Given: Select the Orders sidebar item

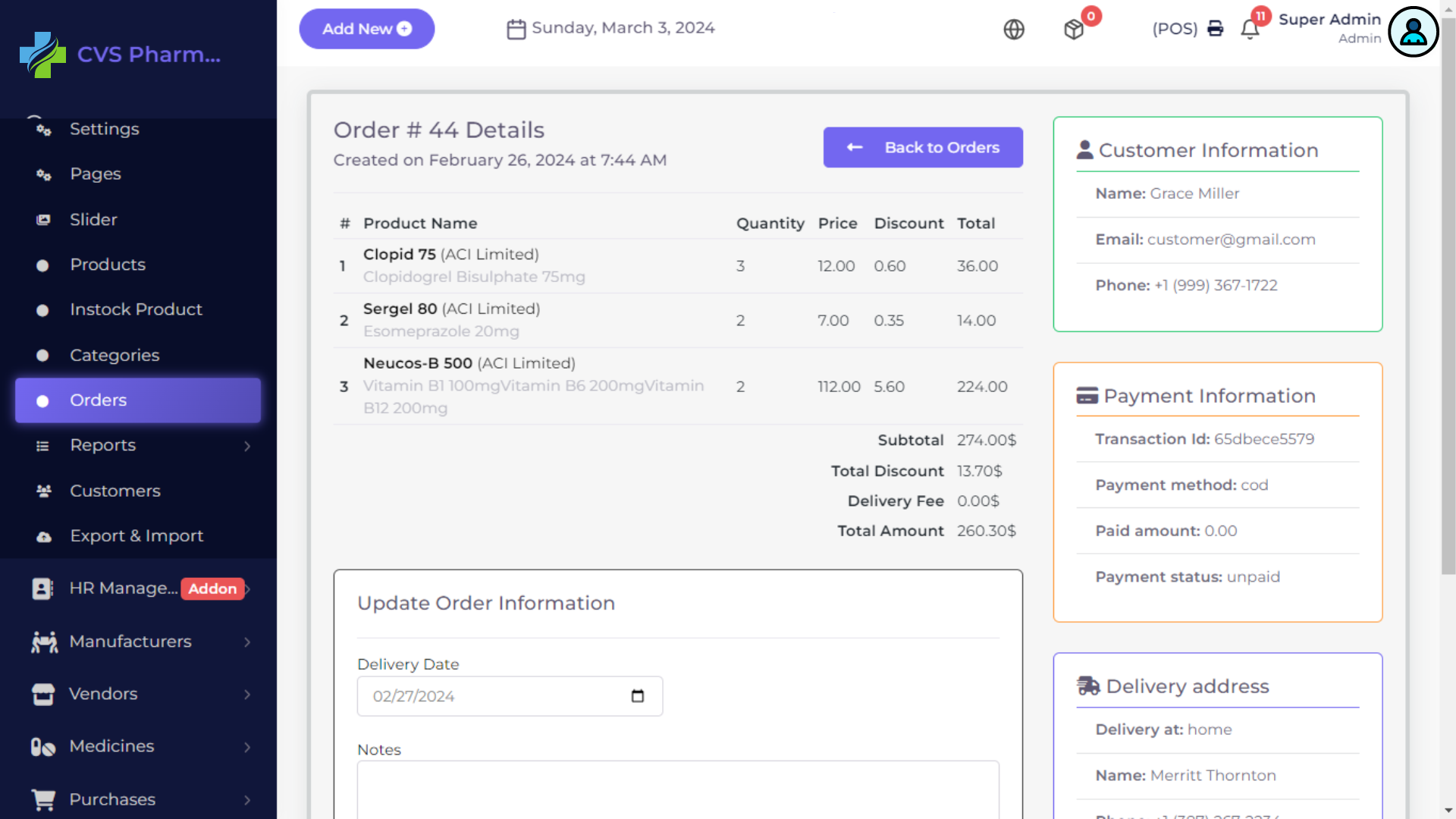Looking at the screenshot, I should tap(137, 400).
